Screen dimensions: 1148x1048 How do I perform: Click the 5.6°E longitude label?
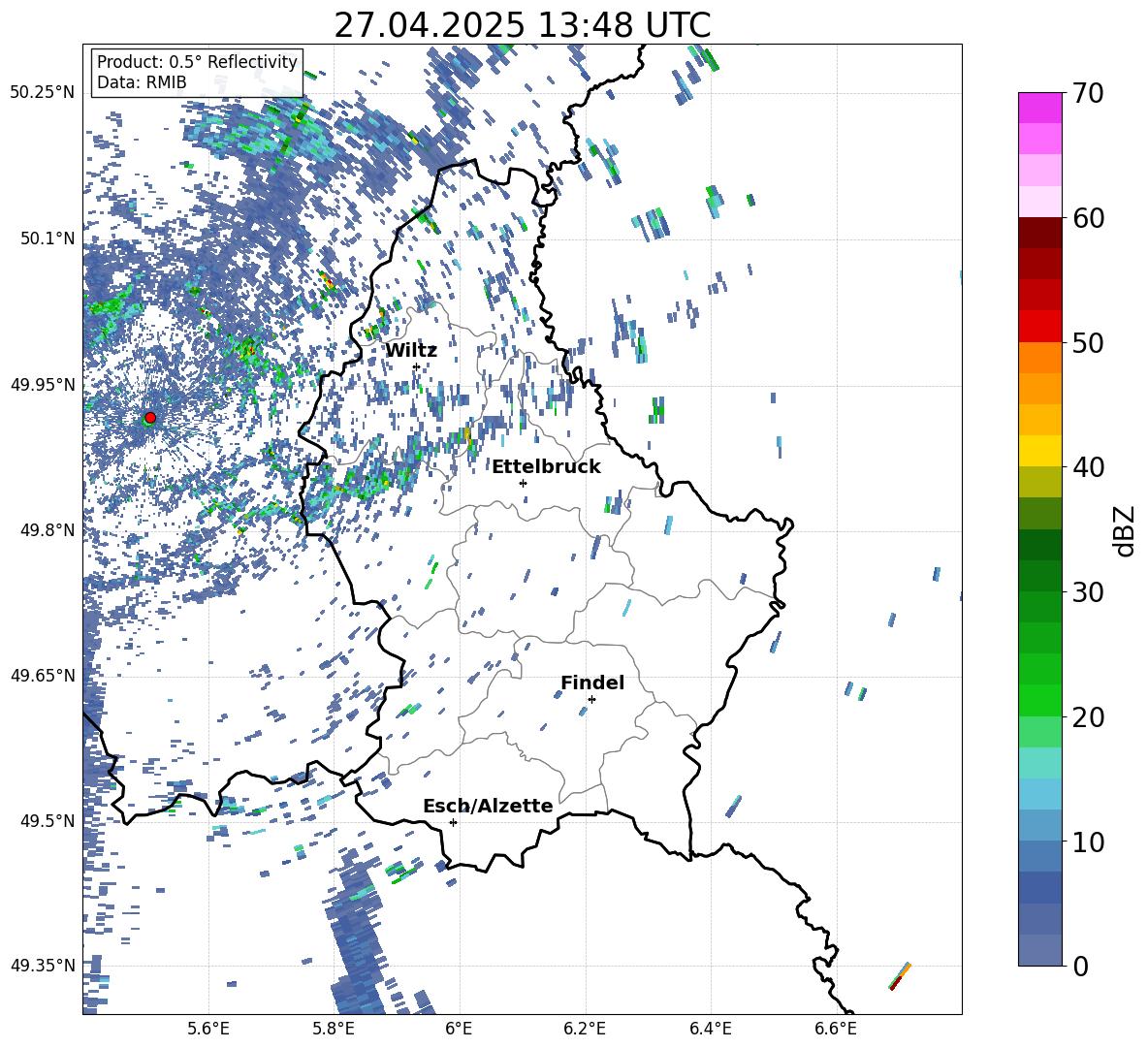tap(208, 1029)
